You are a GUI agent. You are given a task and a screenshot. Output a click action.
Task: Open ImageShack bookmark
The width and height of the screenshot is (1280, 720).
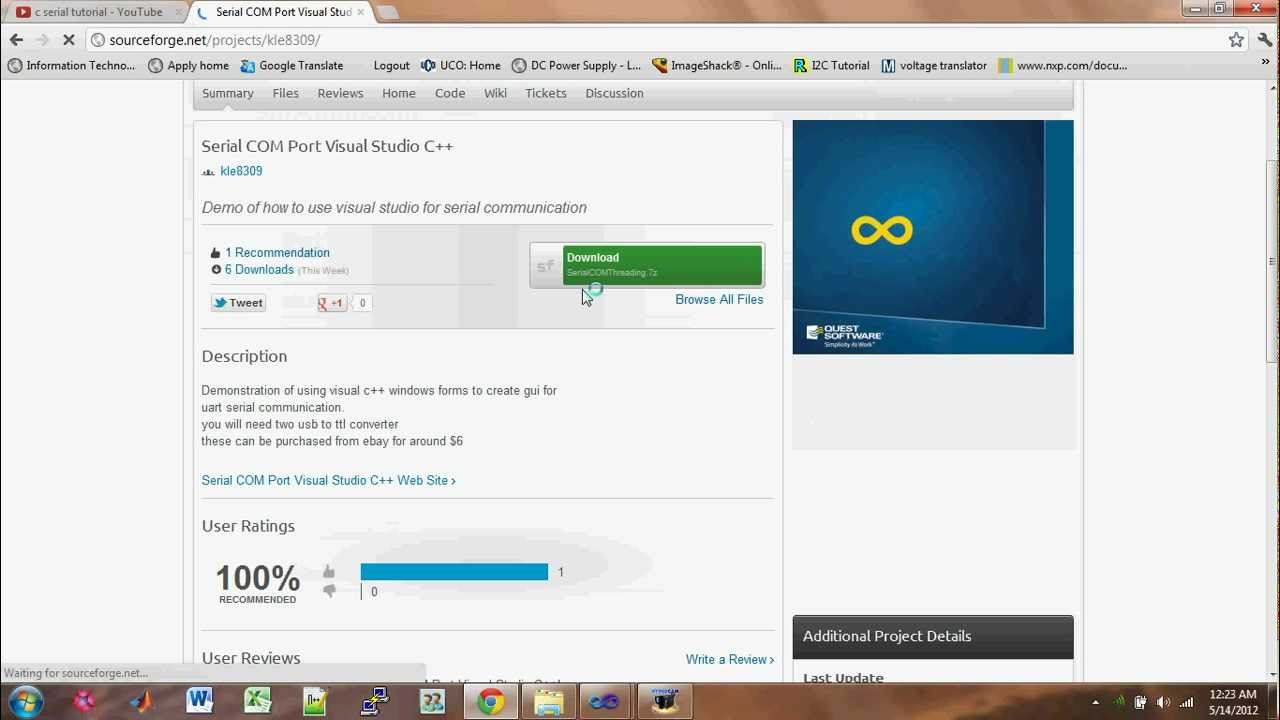717,65
